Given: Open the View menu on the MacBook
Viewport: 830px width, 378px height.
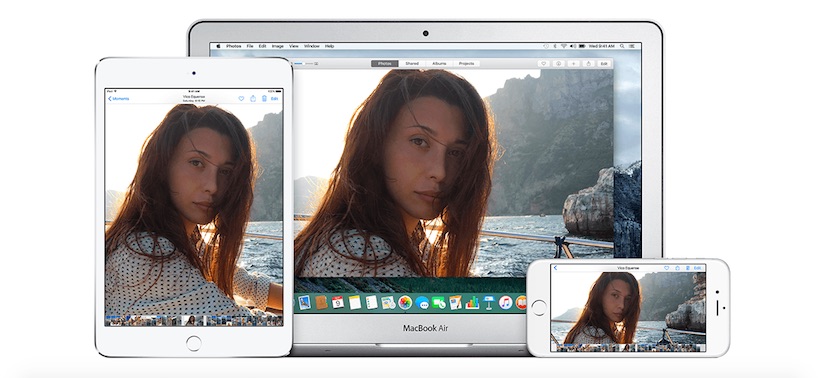Looking at the screenshot, I should point(294,46).
